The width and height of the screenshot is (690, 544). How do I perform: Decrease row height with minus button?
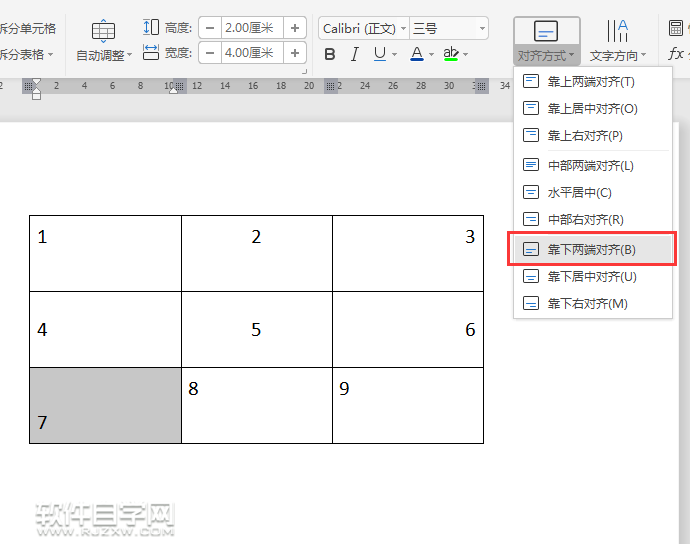click(210, 28)
